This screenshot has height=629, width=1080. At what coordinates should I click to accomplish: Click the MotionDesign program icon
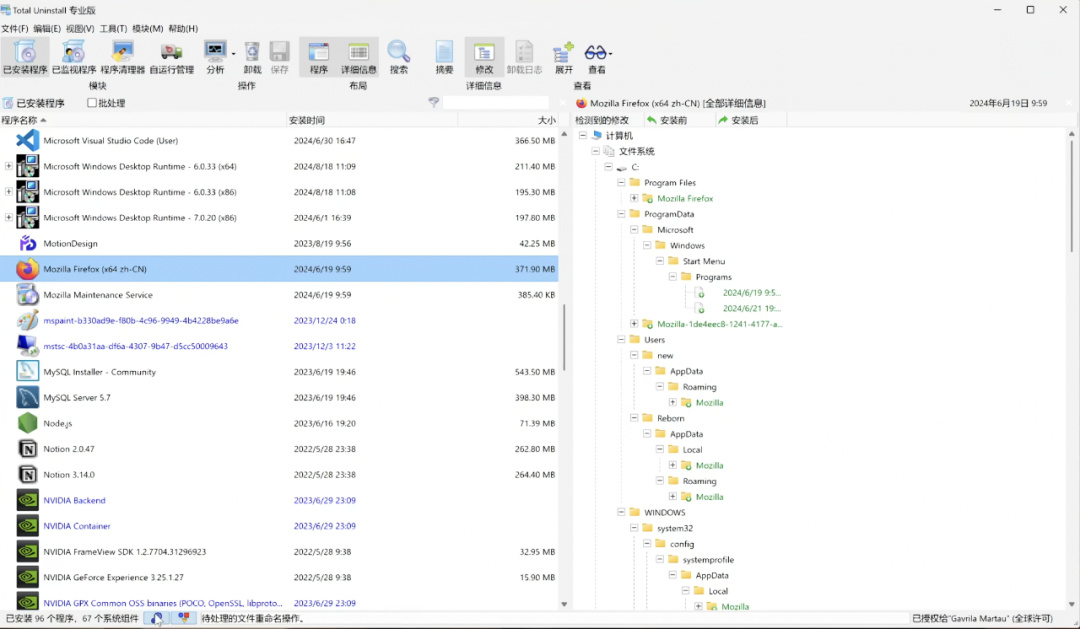click(28, 243)
